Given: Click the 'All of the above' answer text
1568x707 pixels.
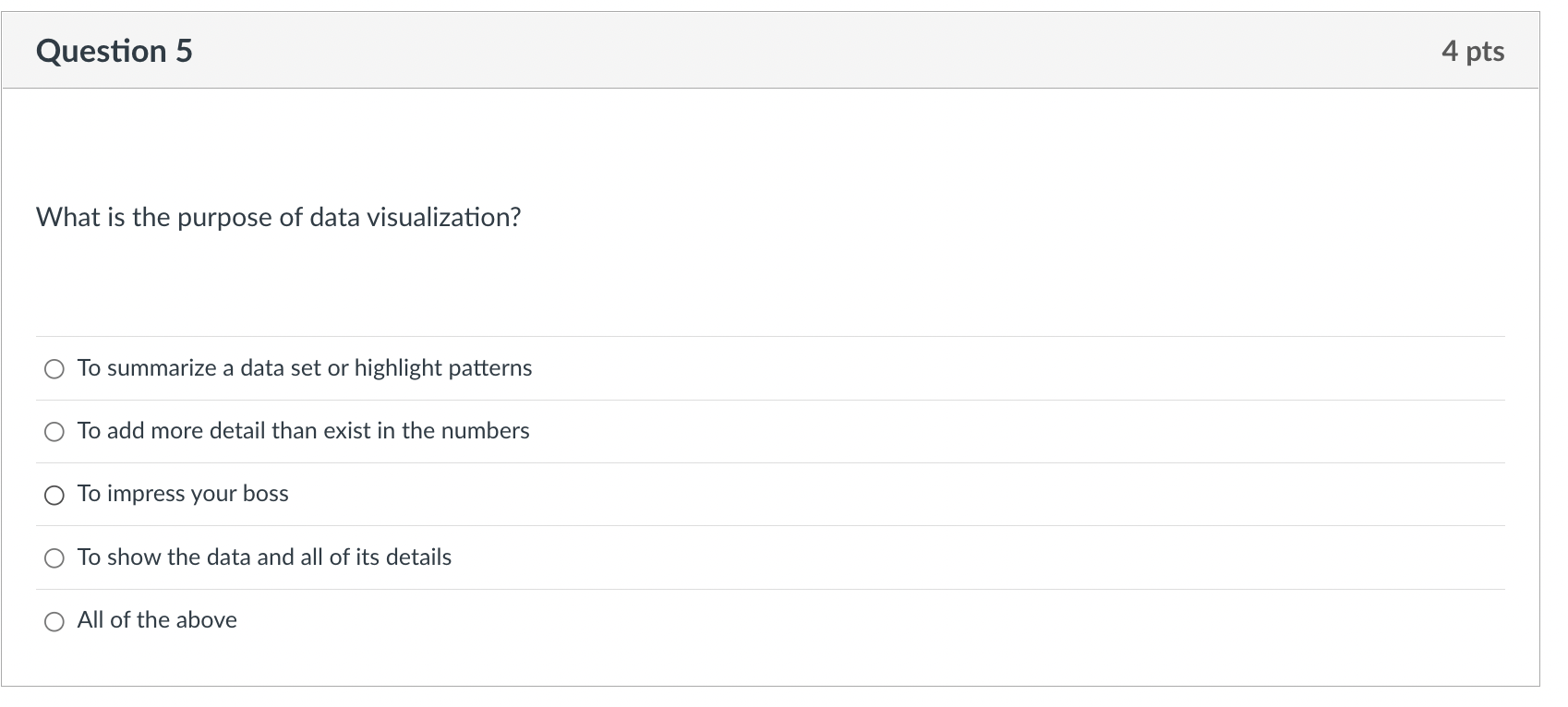Looking at the screenshot, I should point(157,620).
